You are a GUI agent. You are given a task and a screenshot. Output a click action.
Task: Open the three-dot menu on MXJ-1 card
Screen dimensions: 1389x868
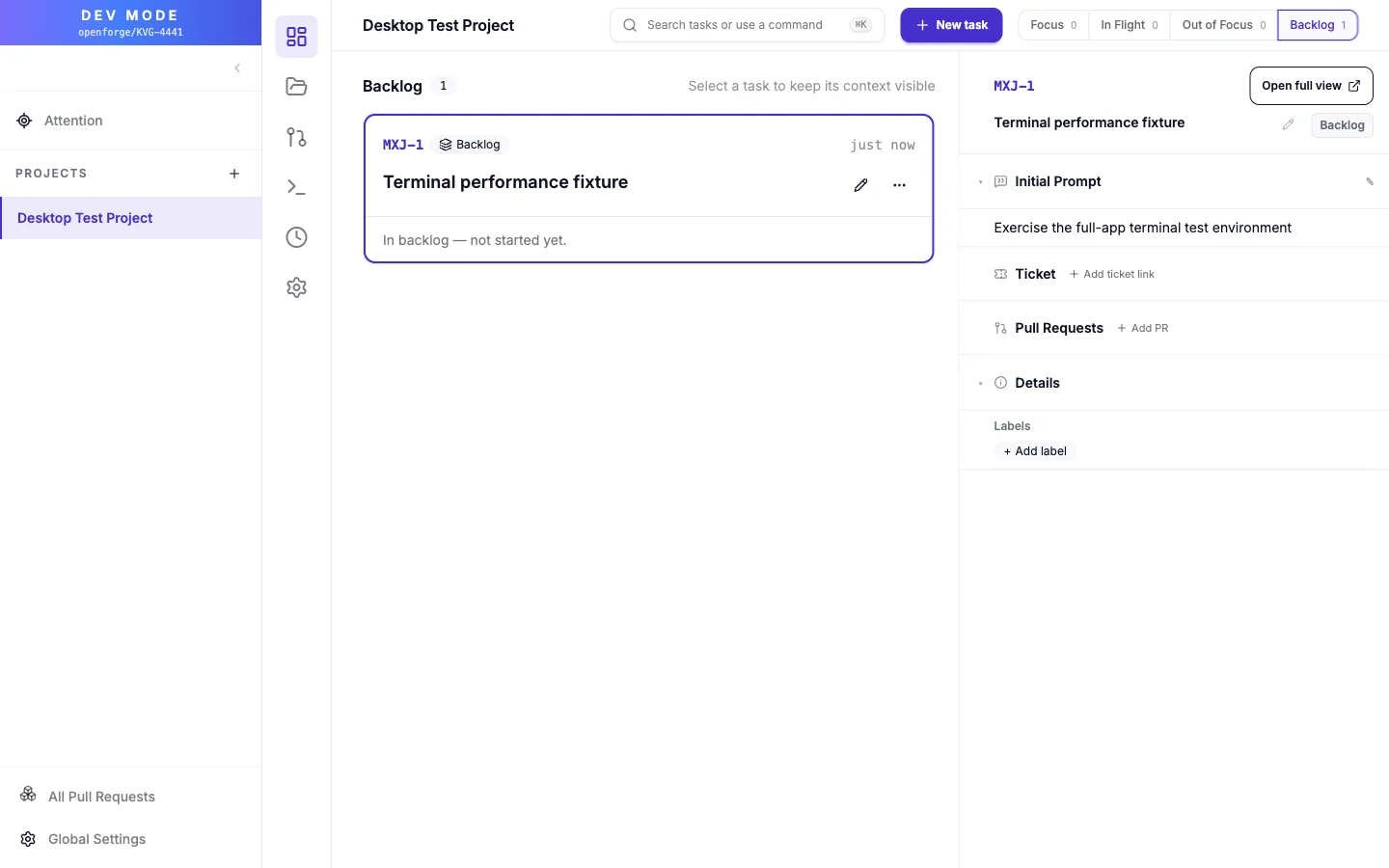coord(899,185)
